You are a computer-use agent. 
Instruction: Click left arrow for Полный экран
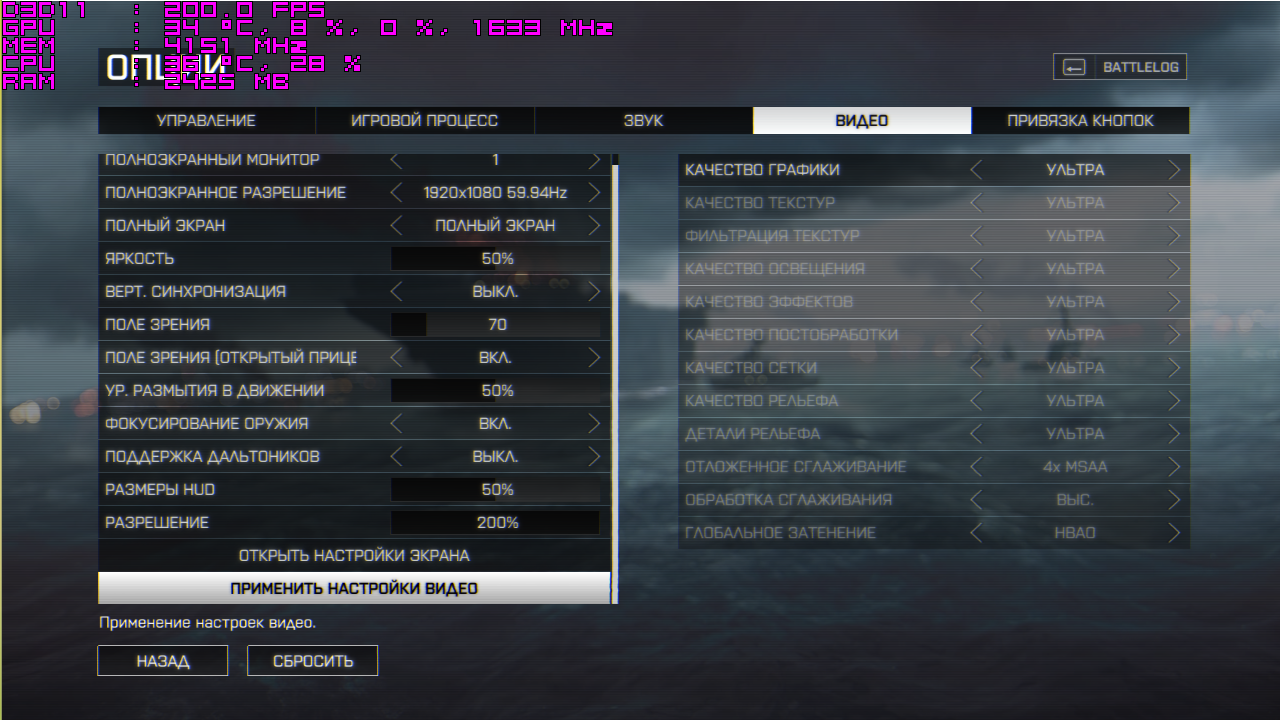click(396, 226)
